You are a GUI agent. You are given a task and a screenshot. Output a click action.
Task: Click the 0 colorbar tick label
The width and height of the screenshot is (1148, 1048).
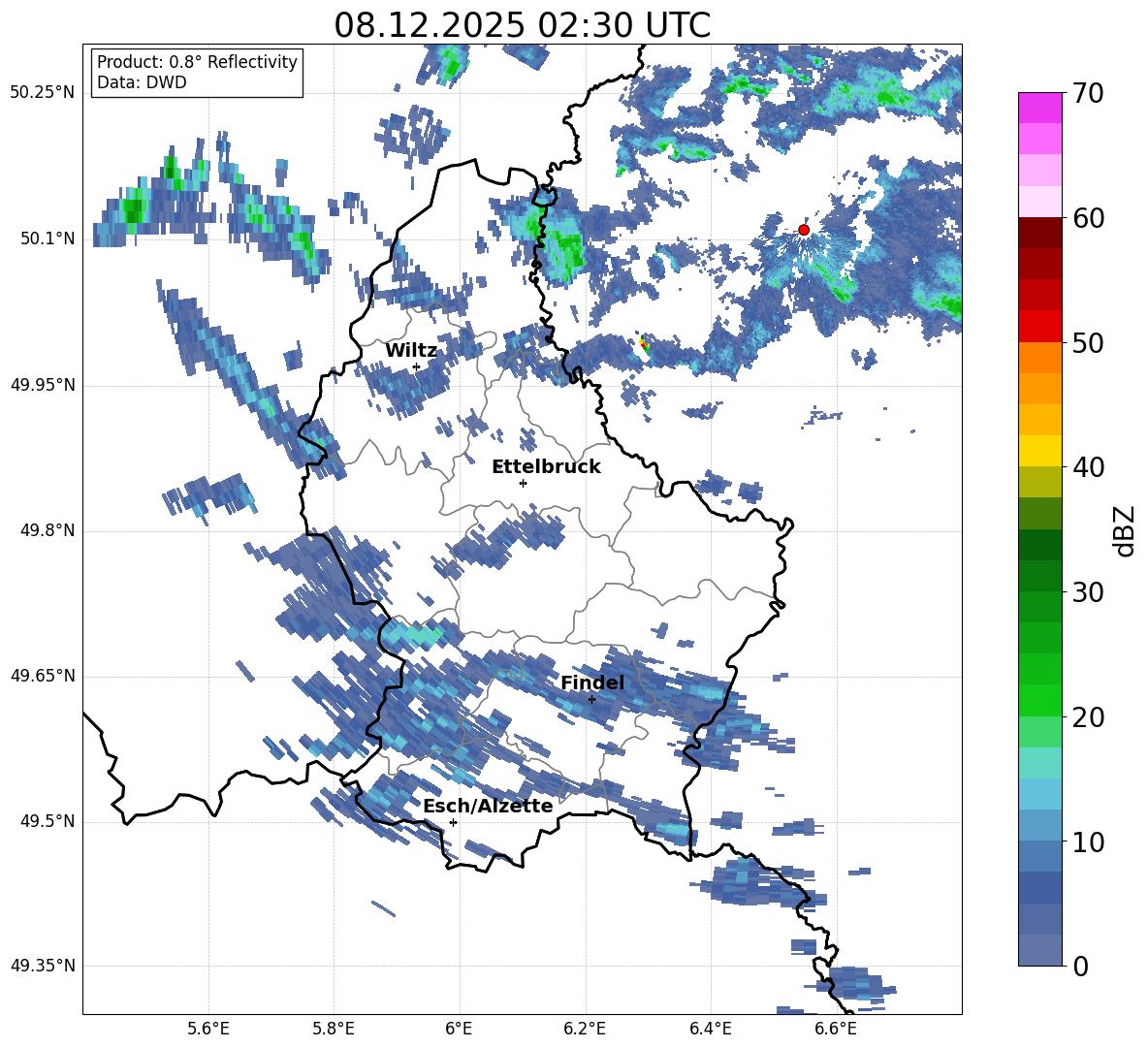coord(1080,966)
